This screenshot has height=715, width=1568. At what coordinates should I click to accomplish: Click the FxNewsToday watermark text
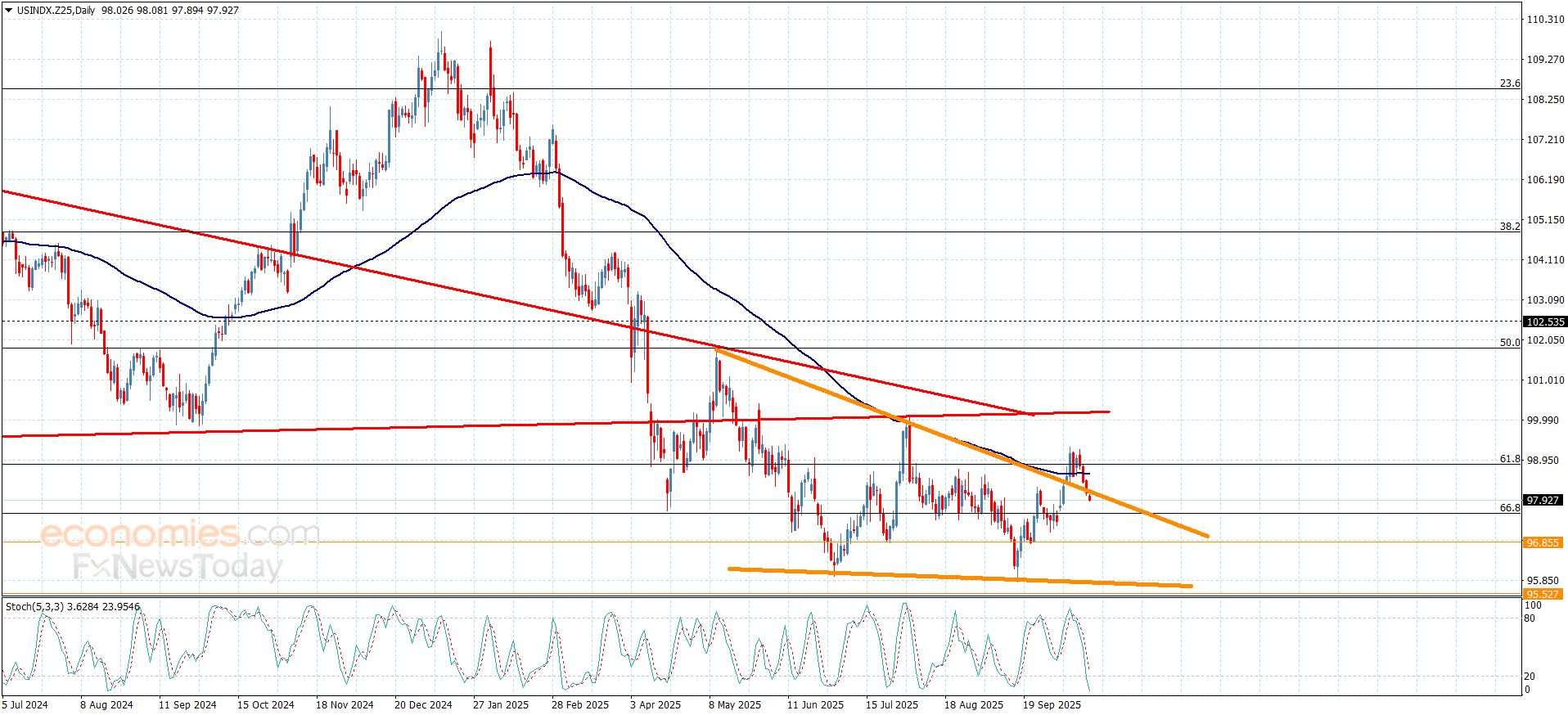(x=178, y=566)
